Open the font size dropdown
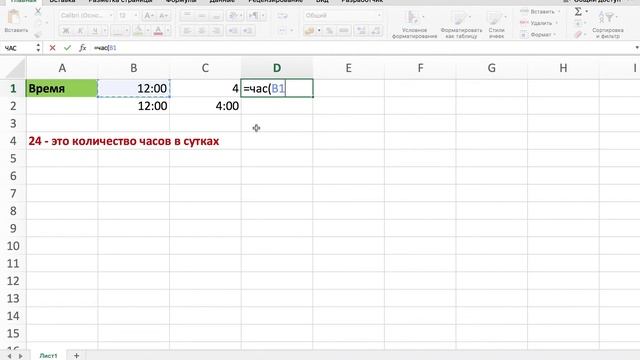The width and height of the screenshot is (640, 360). pos(136,16)
